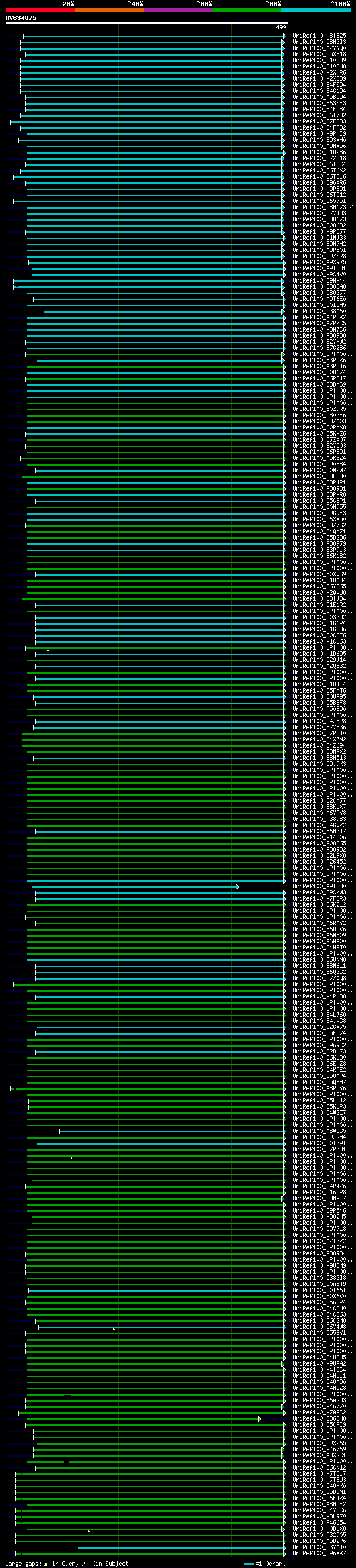Select hit label UniRef100_A1D695
The width and height of the screenshot is (356, 1568).
click(319, 654)
